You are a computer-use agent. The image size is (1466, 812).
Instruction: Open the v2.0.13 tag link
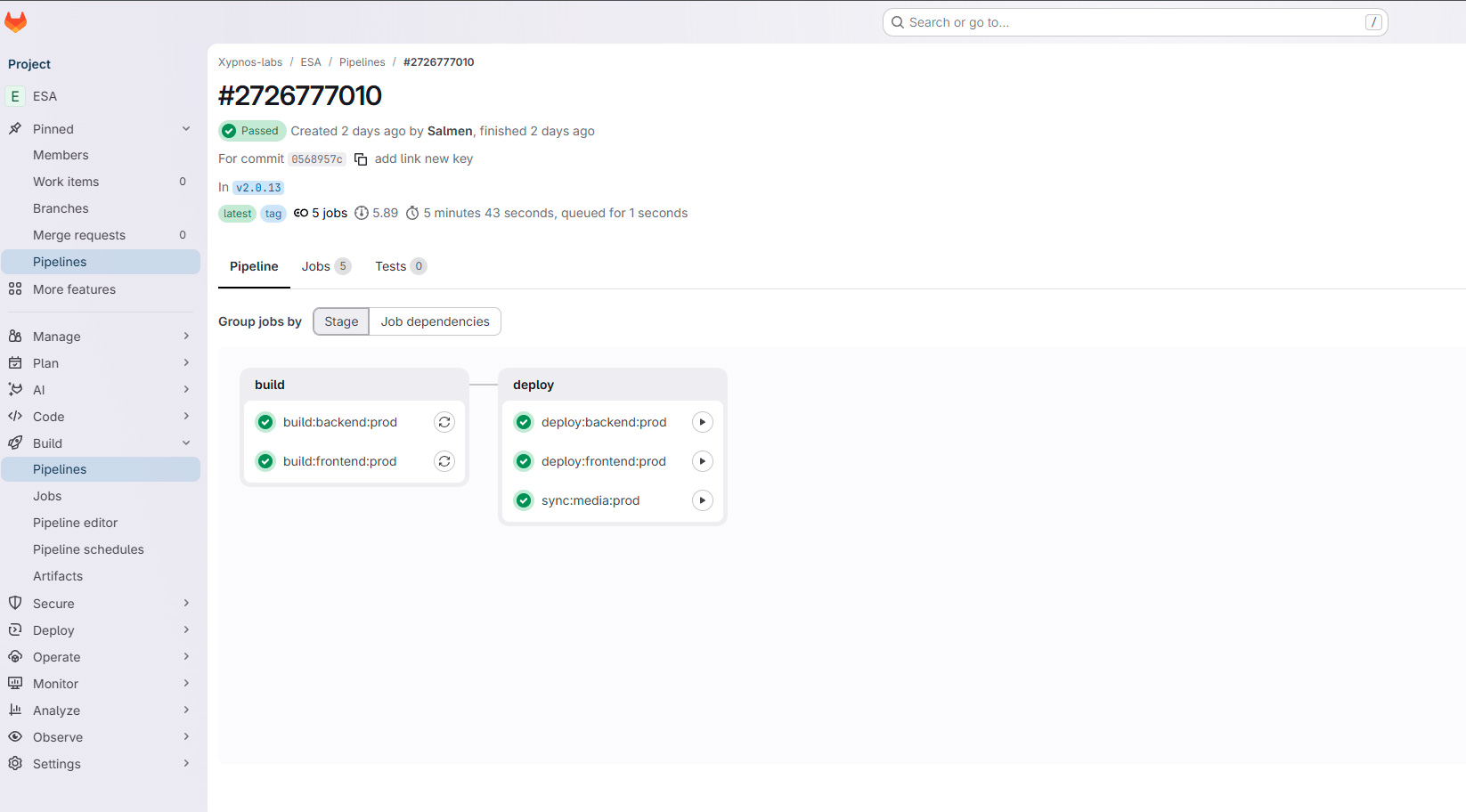pyautogui.click(x=258, y=188)
